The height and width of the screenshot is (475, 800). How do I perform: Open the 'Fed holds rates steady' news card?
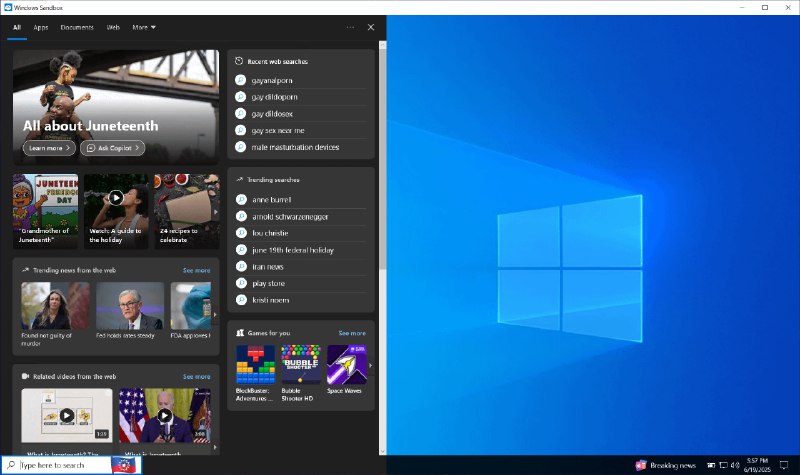[x=130, y=310]
